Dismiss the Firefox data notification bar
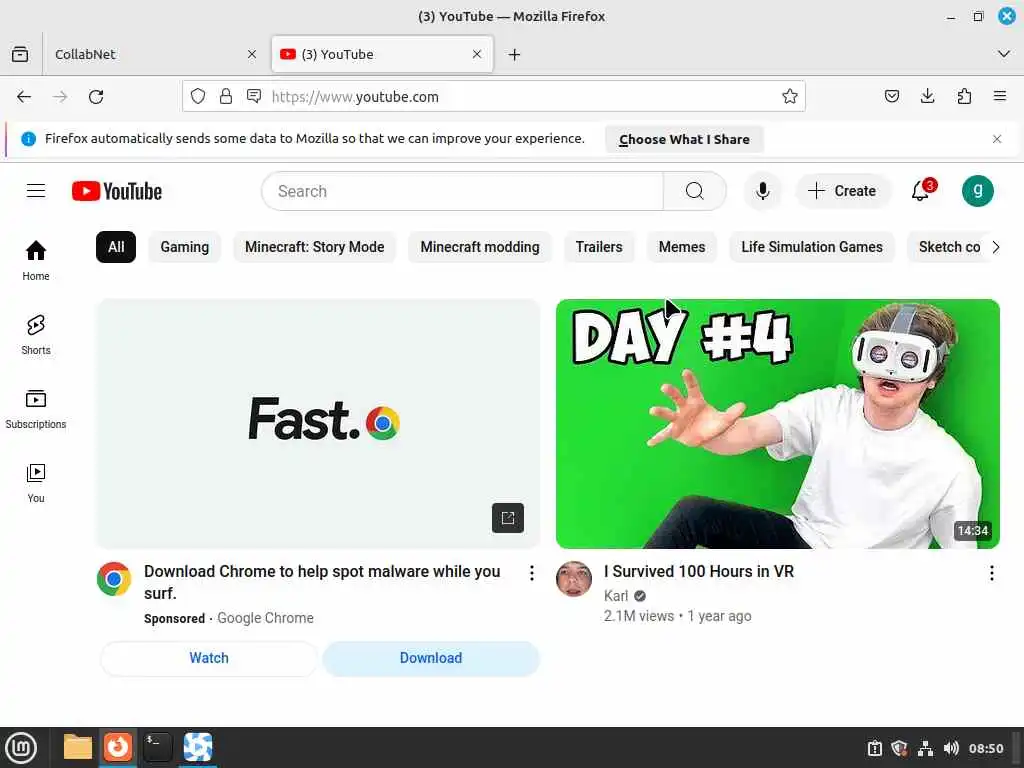 tap(997, 138)
